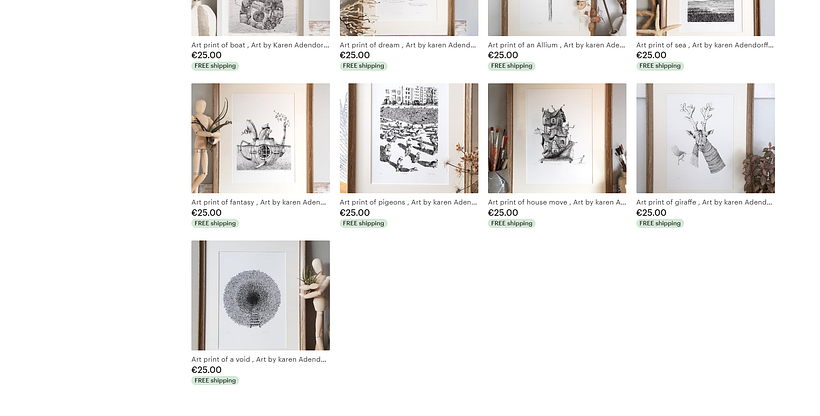Select the 'Art print of pigeons' title
The height and width of the screenshot is (416, 820).
click(x=408, y=202)
